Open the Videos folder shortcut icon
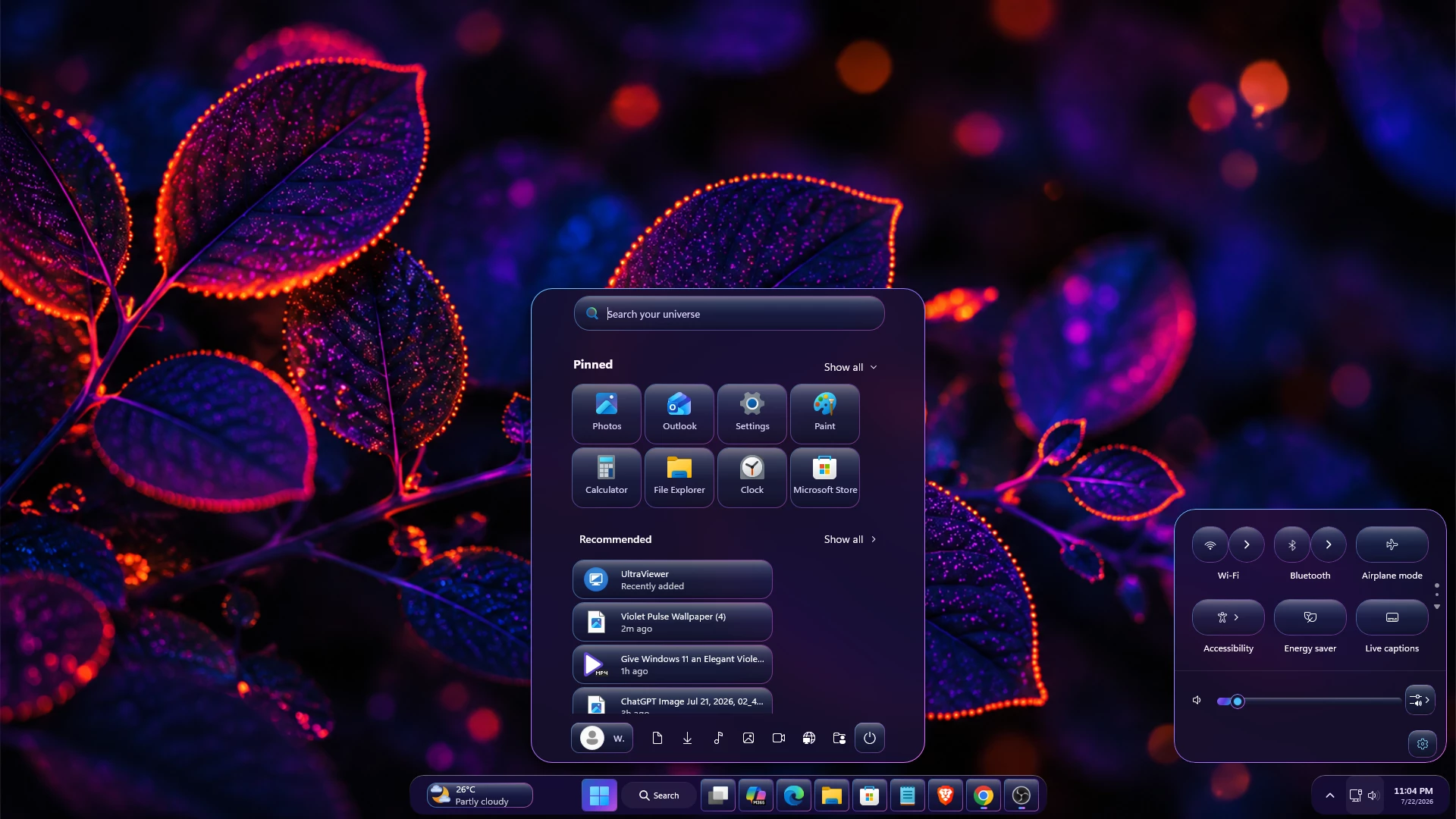The image size is (1456, 819). 779,738
